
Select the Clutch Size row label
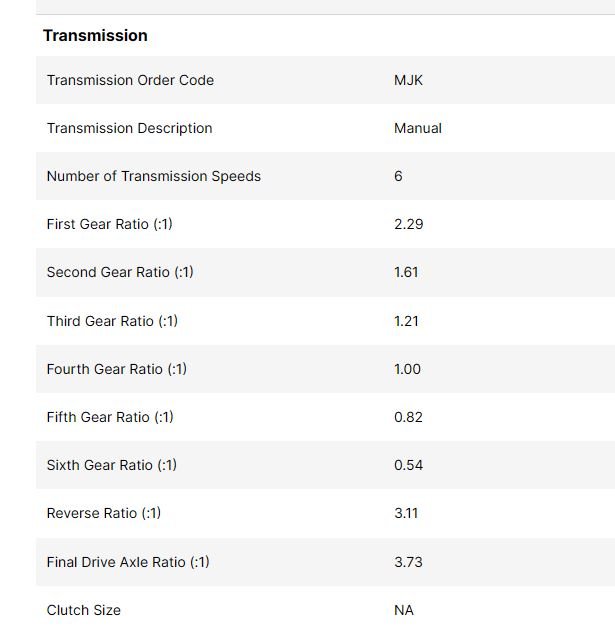(84, 610)
